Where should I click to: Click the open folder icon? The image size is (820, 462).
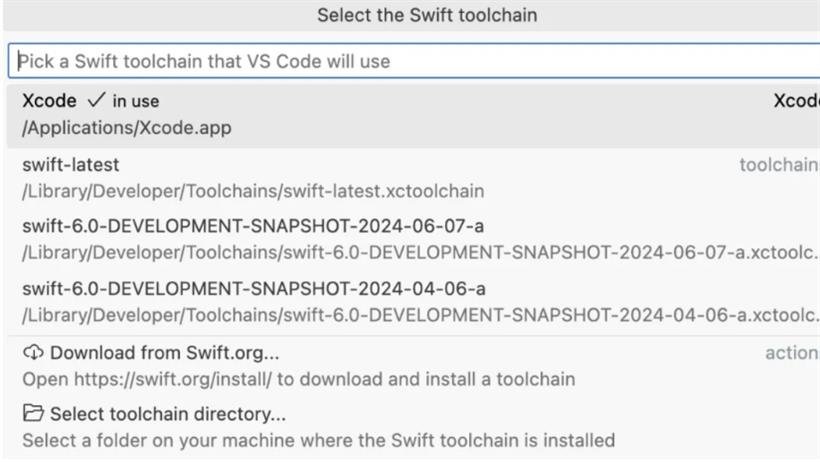coord(33,413)
